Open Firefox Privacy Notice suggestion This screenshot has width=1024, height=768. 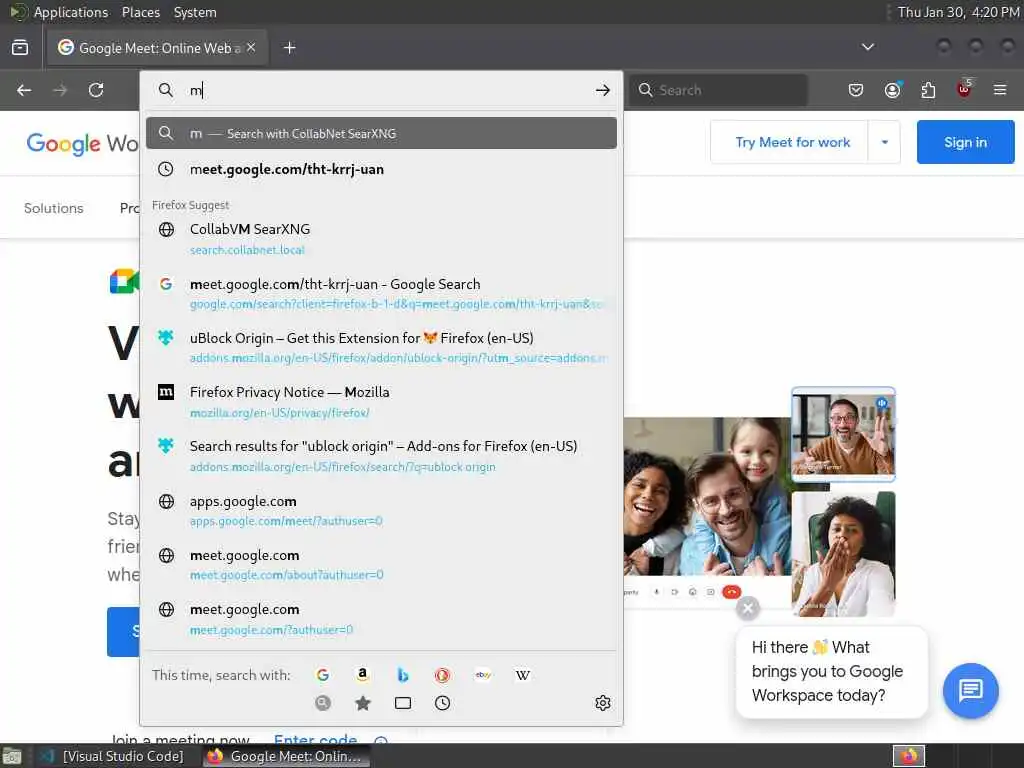381,402
